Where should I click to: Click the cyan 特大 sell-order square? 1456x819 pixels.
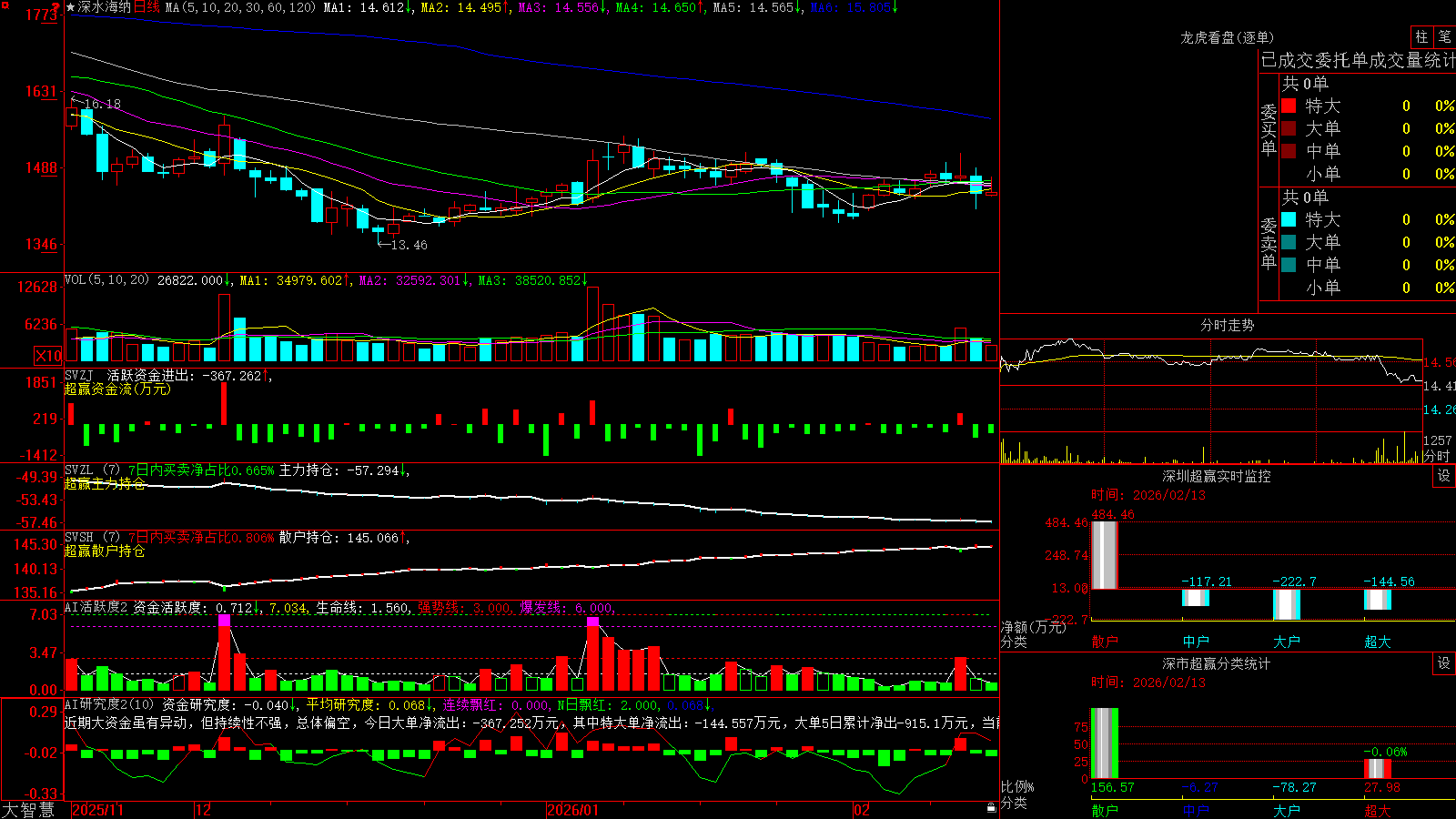(1289, 219)
